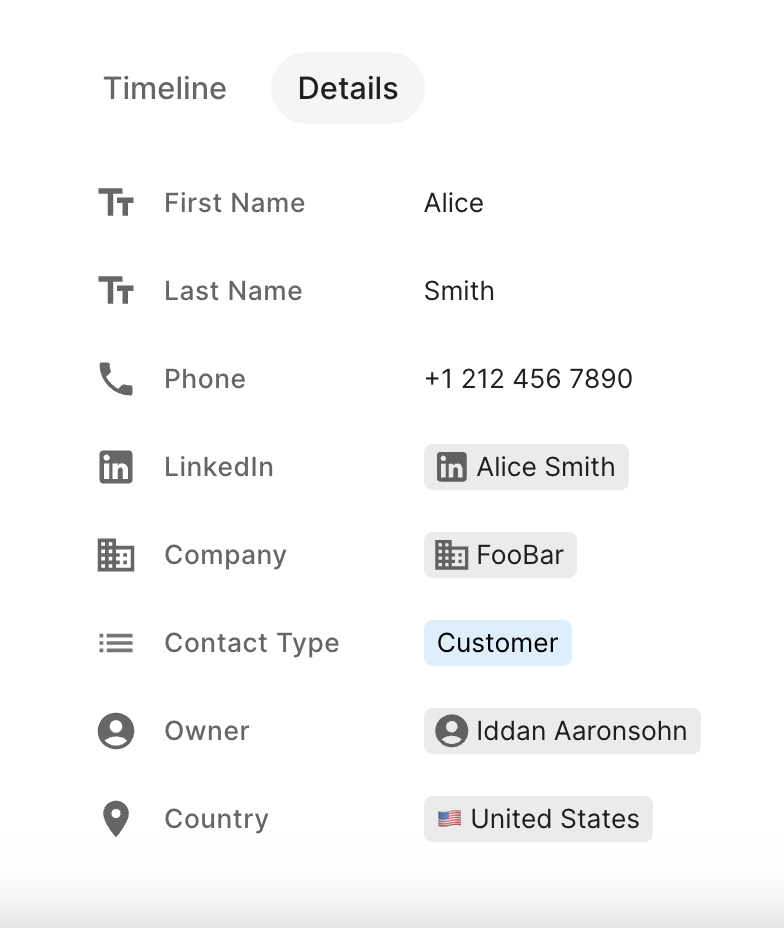Click the LinkedIn icon inside the Alice Smith chip

[x=450, y=466]
